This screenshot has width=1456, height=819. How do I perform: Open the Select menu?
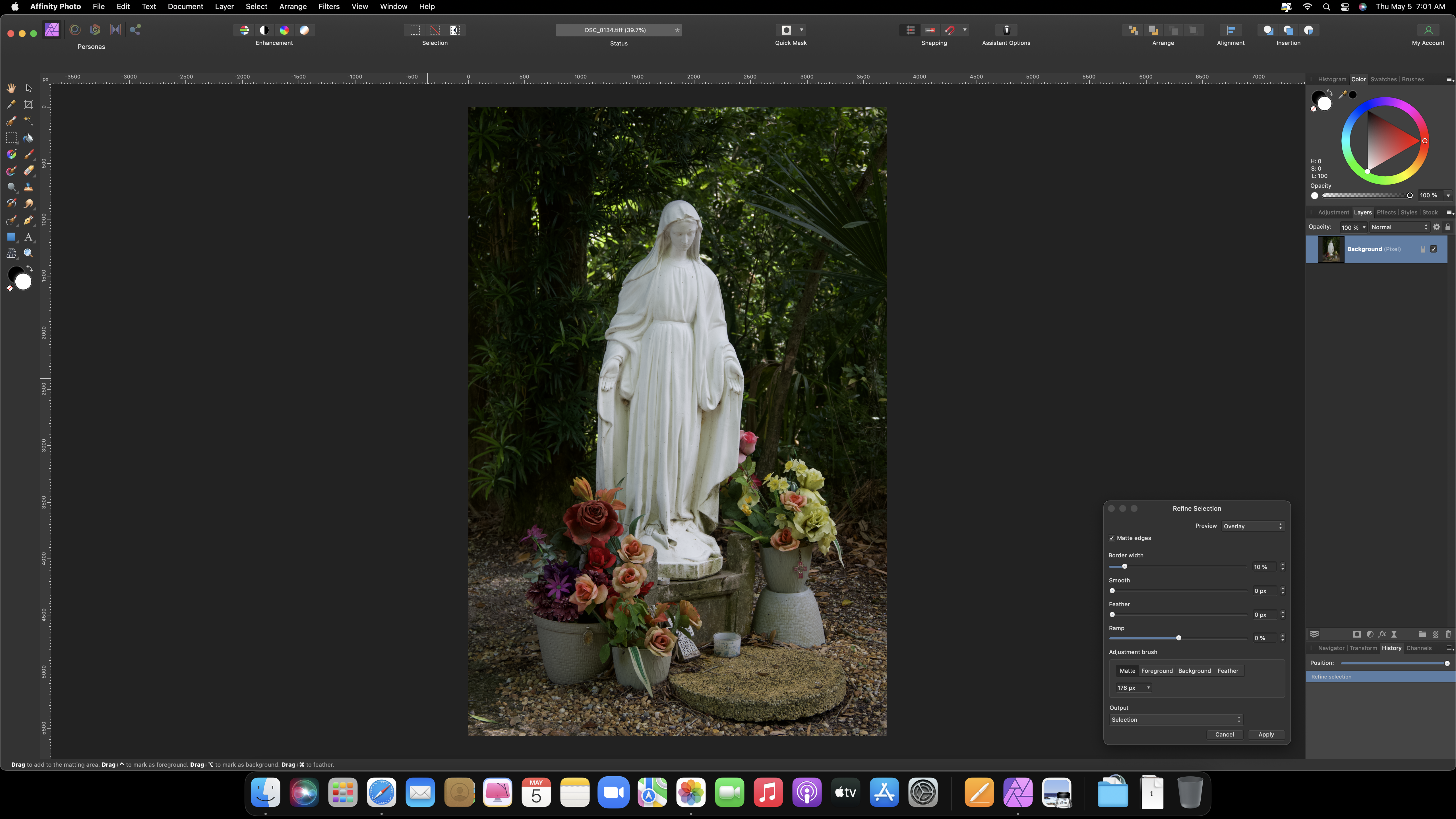pos(256,6)
